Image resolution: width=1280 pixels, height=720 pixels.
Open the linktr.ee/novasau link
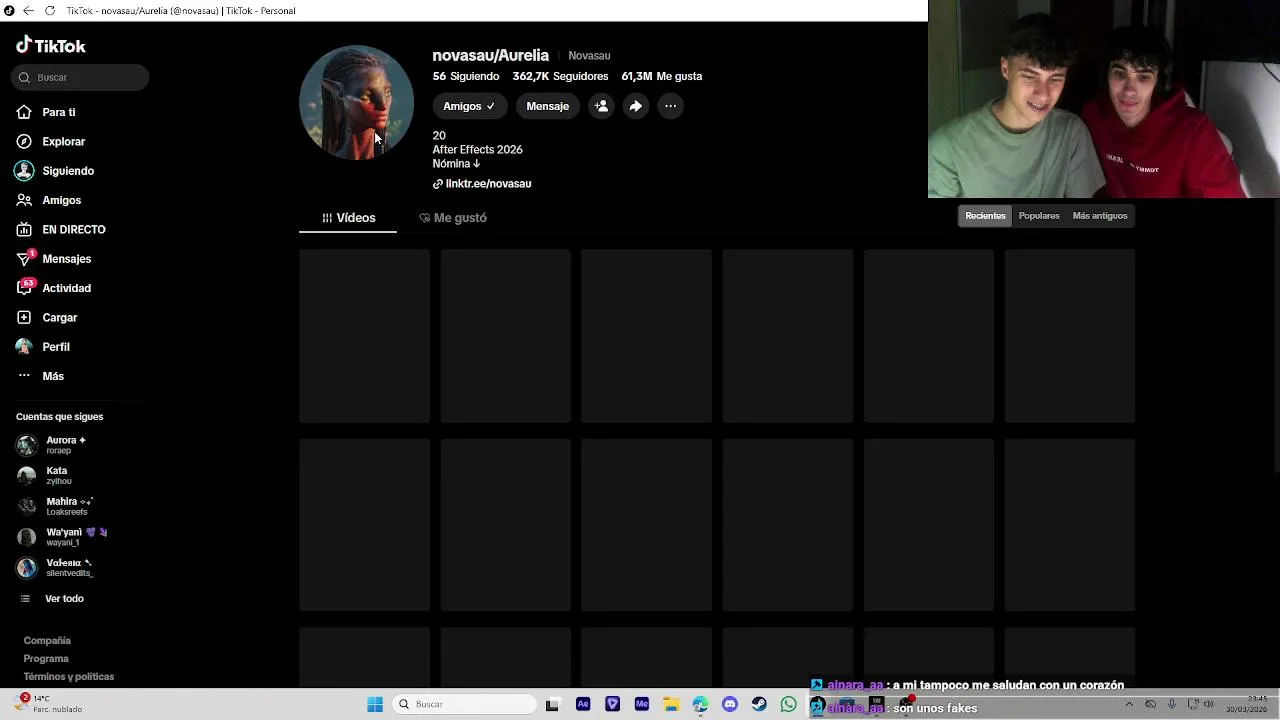click(482, 184)
